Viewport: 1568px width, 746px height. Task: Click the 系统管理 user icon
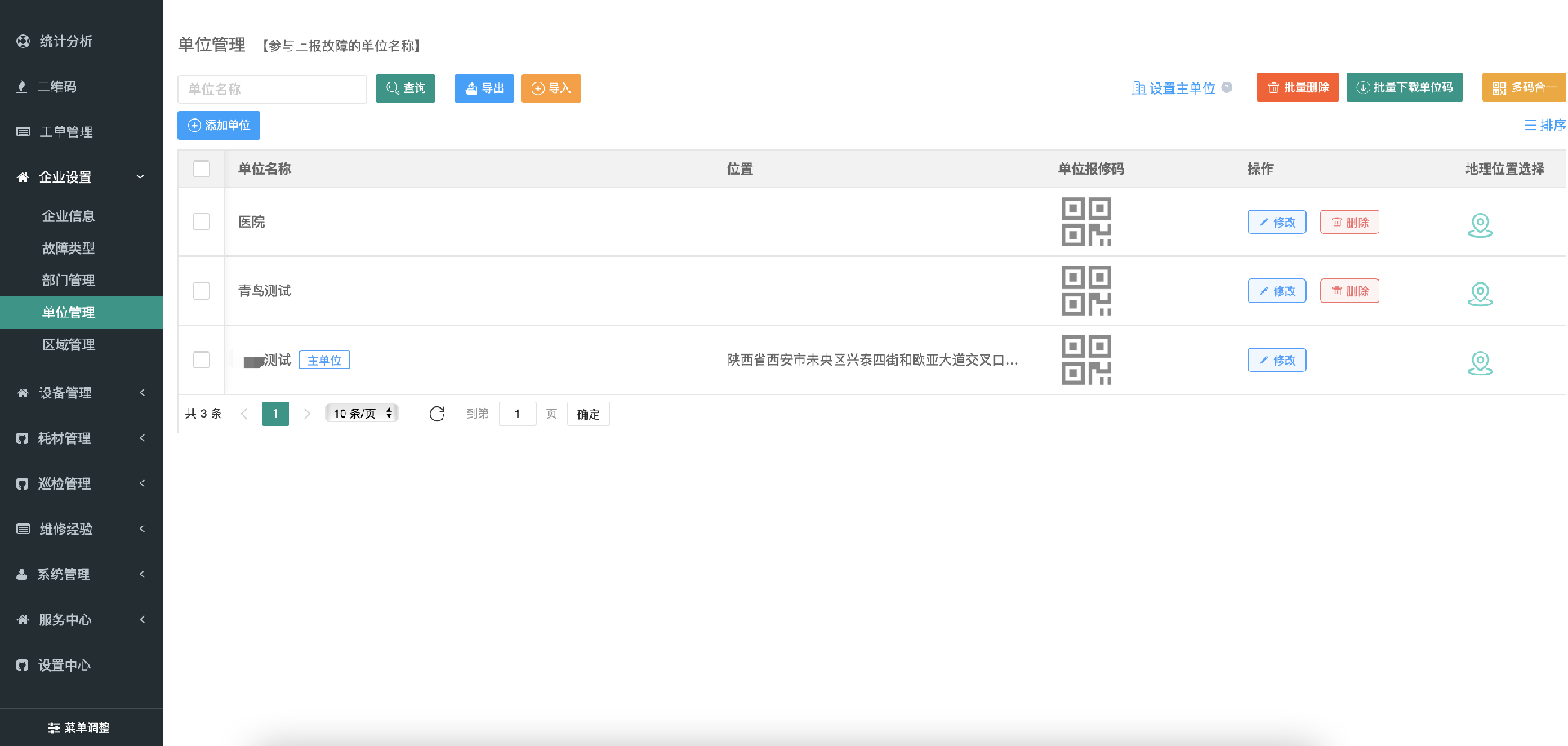22,575
